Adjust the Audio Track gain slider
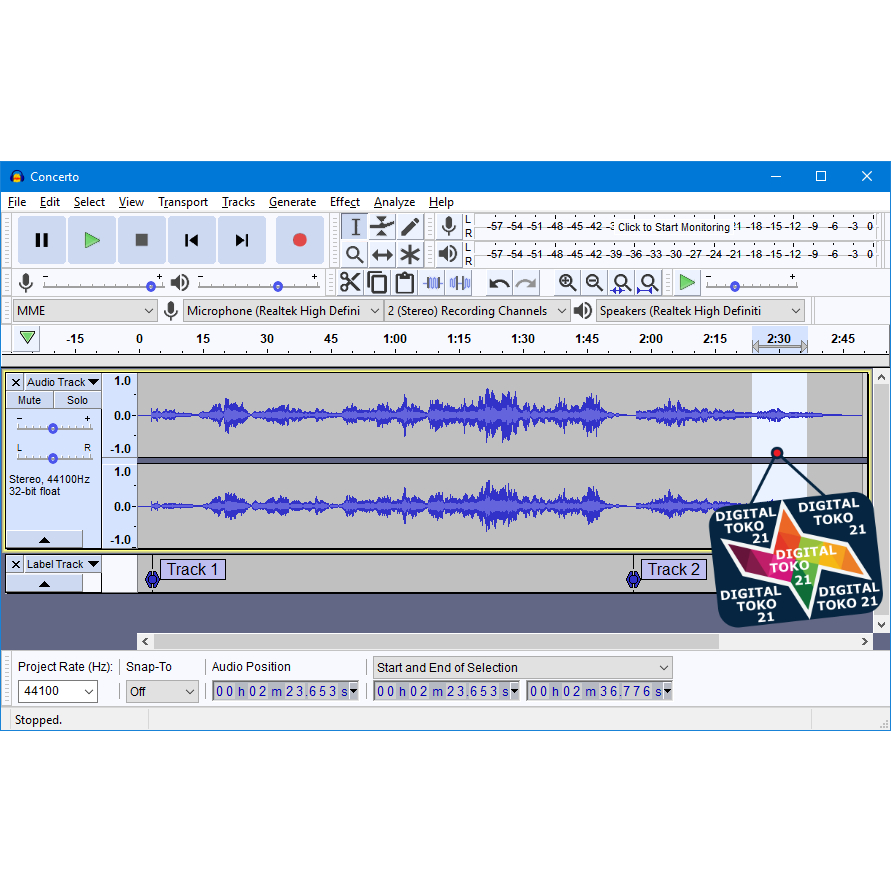891x891 pixels. [52, 427]
